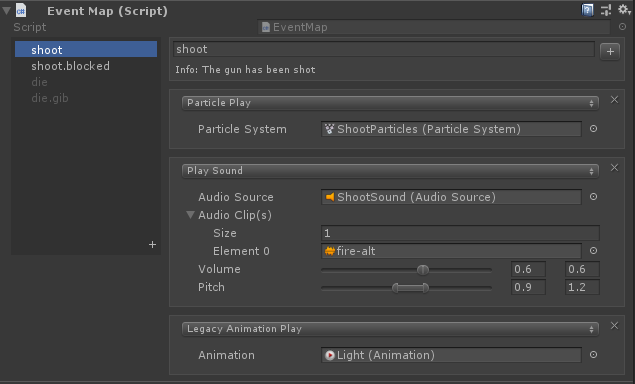
Task: Click ShootSound audio source field
Action: 451,197
